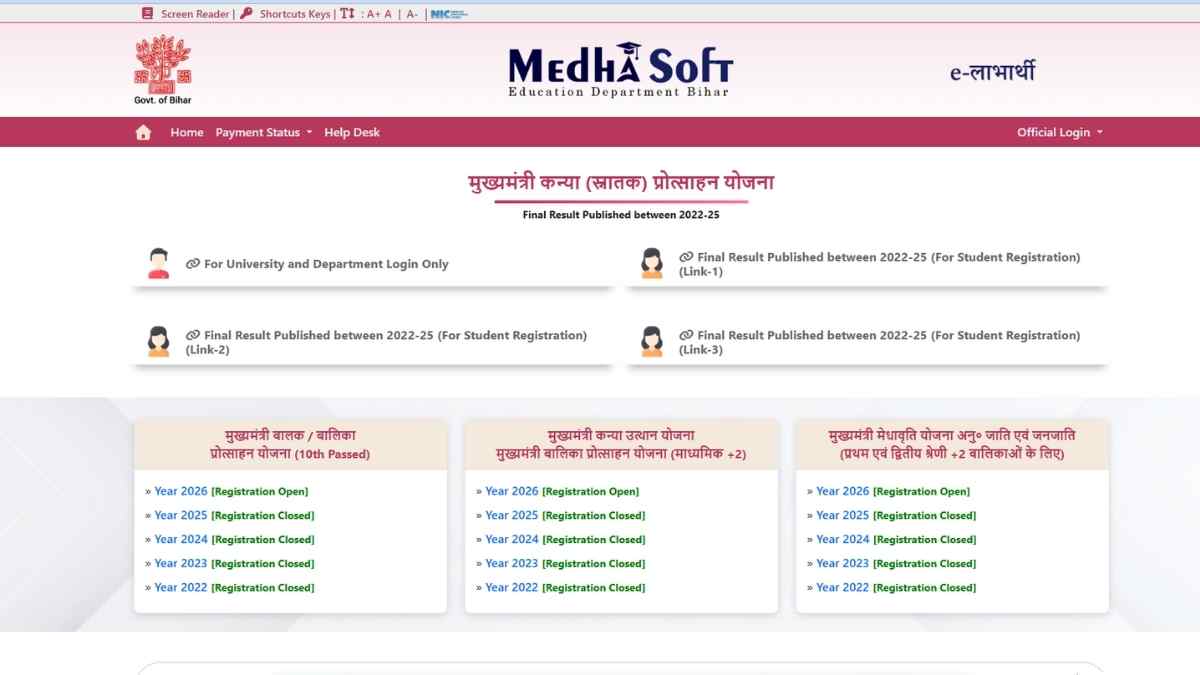Open Year 2025 under मेधावृत्ति योजना card

(x=843, y=515)
